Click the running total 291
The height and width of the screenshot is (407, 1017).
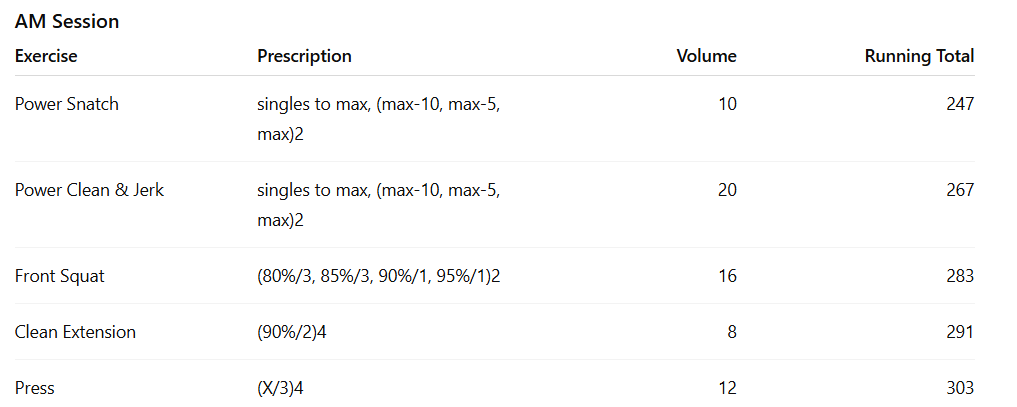pos(959,332)
